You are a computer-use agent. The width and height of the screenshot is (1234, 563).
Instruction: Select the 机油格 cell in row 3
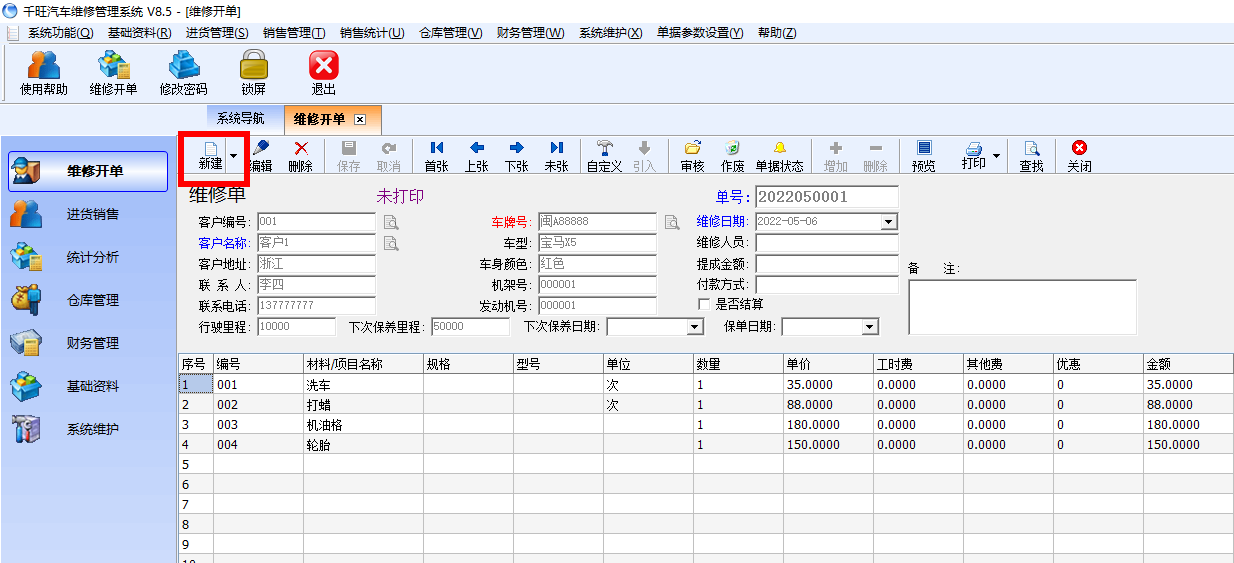pos(363,424)
